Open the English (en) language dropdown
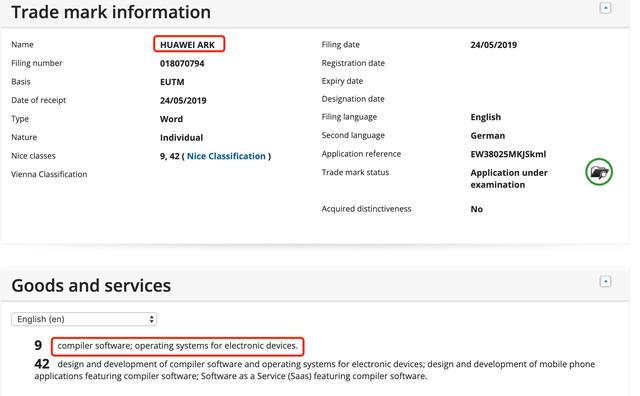Screen dimensions: 640x396 click(84, 319)
